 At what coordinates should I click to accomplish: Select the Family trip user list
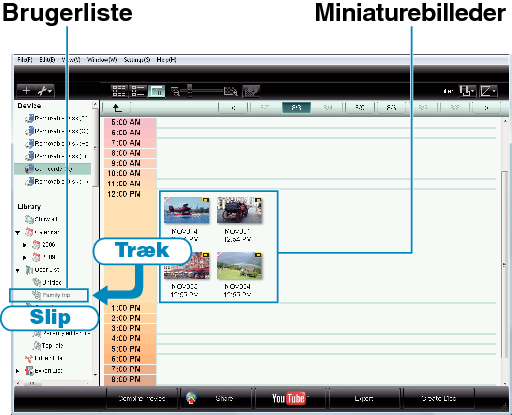49,295
